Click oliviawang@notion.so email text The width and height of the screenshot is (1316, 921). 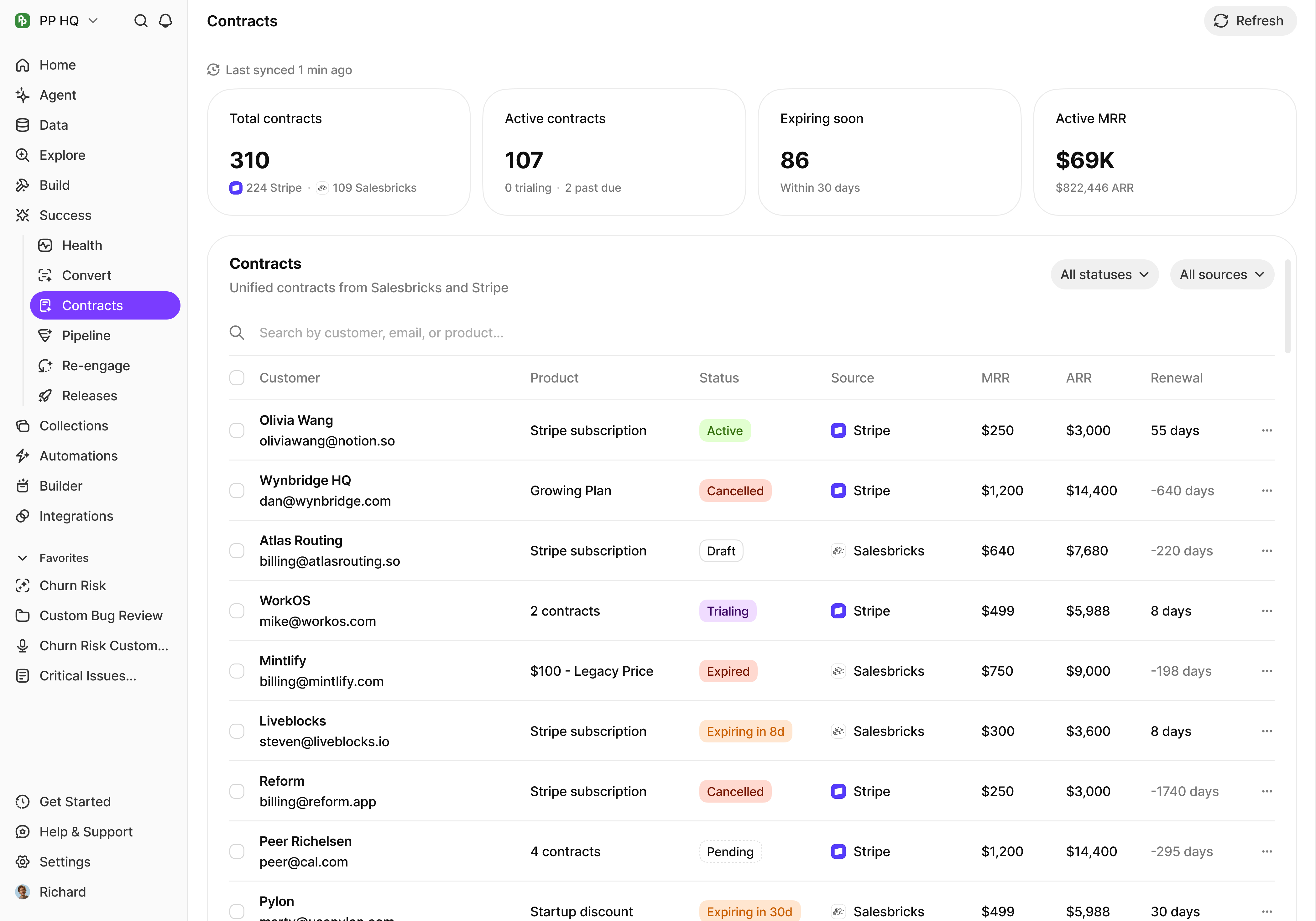[327, 441]
